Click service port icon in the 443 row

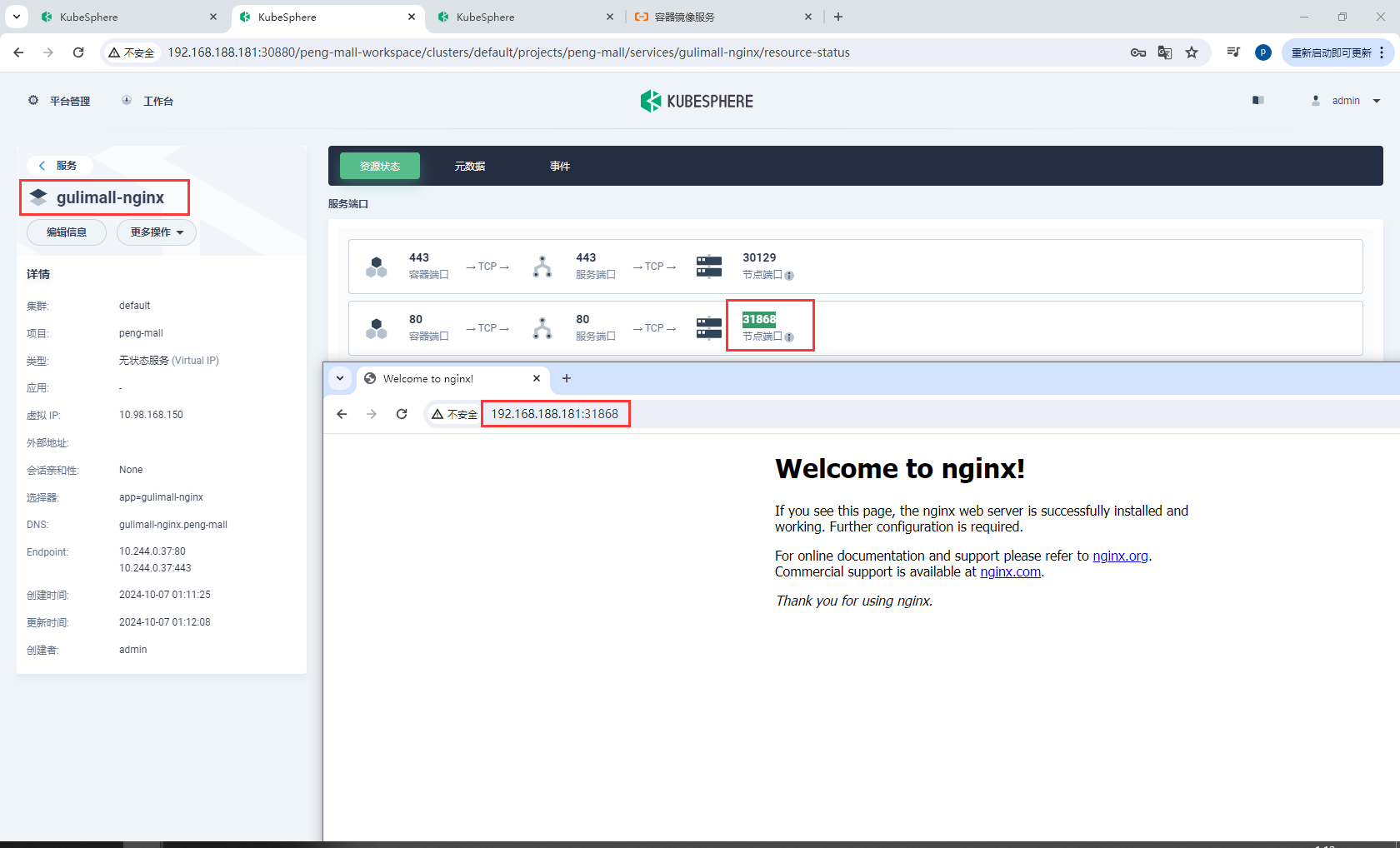[x=542, y=267]
